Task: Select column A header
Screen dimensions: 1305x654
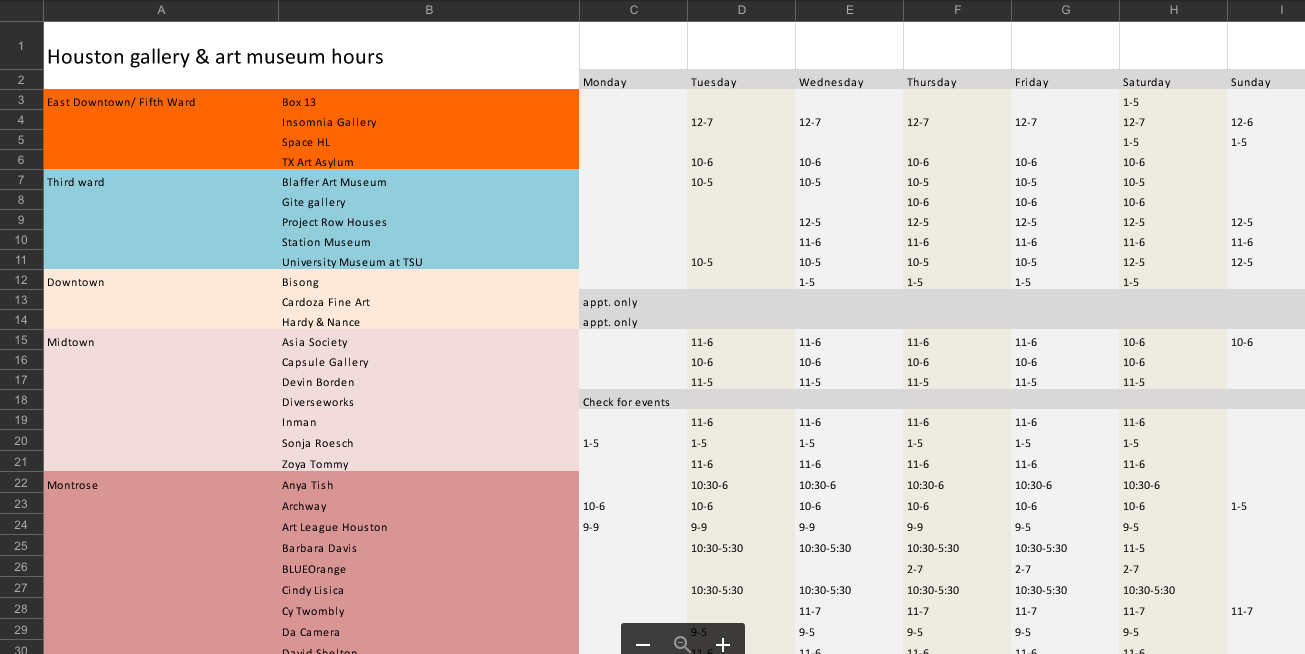Action: pos(161,10)
